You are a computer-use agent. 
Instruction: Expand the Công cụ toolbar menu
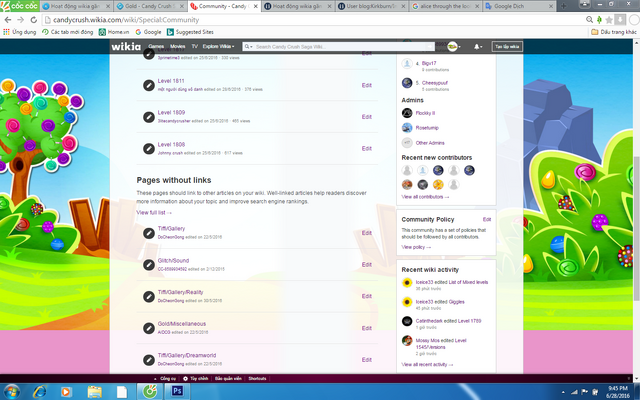click(164, 378)
